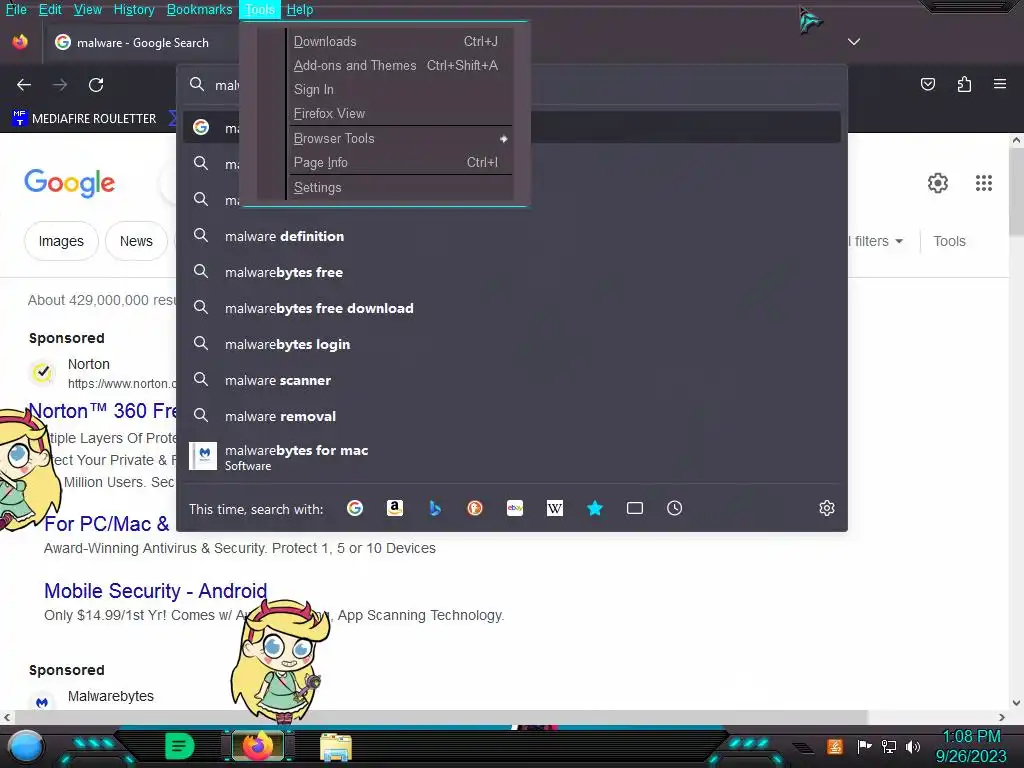This screenshot has height=768, width=1024.
Task: Open the File menu
Action: tap(16, 10)
